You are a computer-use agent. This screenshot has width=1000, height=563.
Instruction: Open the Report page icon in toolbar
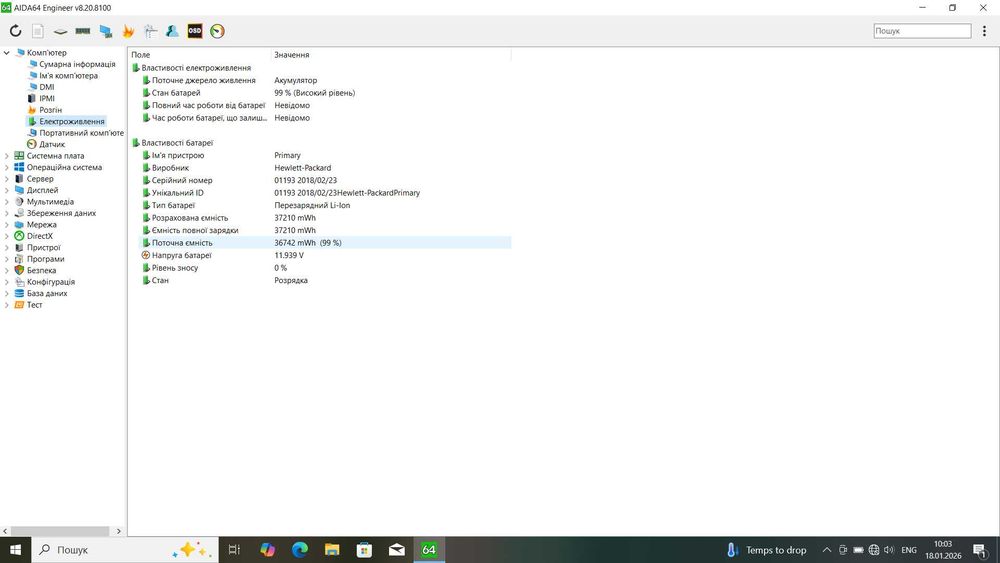pyautogui.click(x=38, y=31)
